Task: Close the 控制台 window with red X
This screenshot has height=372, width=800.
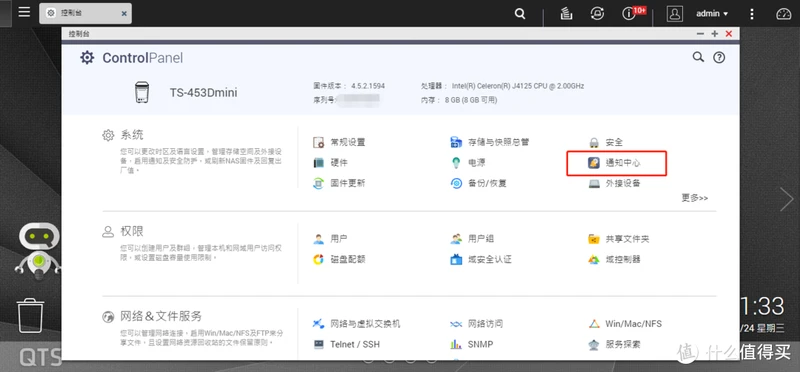Action: tap(729, 34)
